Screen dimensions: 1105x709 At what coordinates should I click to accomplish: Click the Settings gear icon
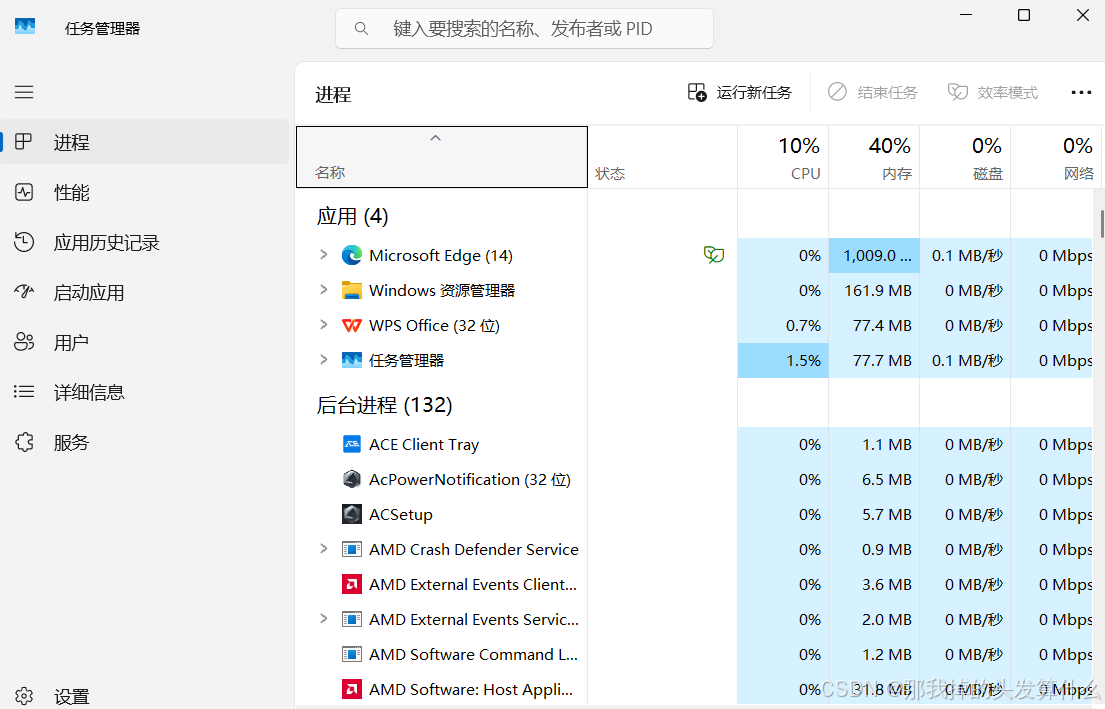[24, 696]
